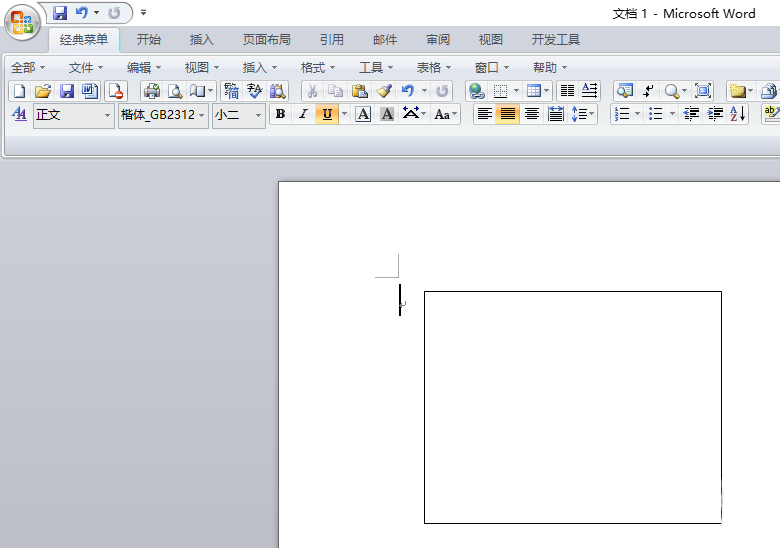The image size is (780, 548).
Task: Open an existing file folder icon
Action: click(x=43, y=91)
